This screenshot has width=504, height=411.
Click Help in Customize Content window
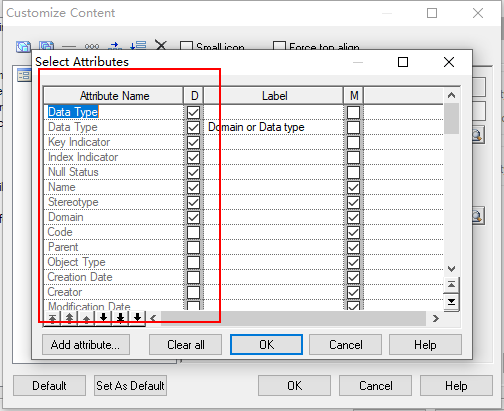click(456, 386)
